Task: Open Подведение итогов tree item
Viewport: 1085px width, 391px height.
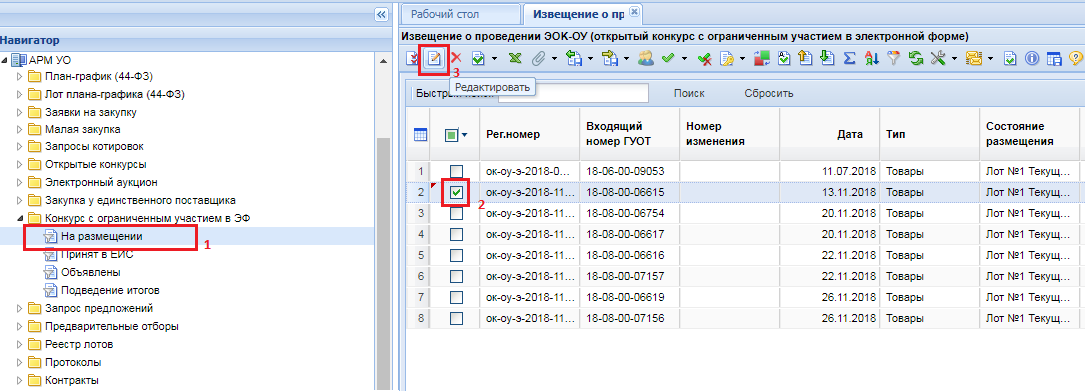Action: [x=110, y=290]
